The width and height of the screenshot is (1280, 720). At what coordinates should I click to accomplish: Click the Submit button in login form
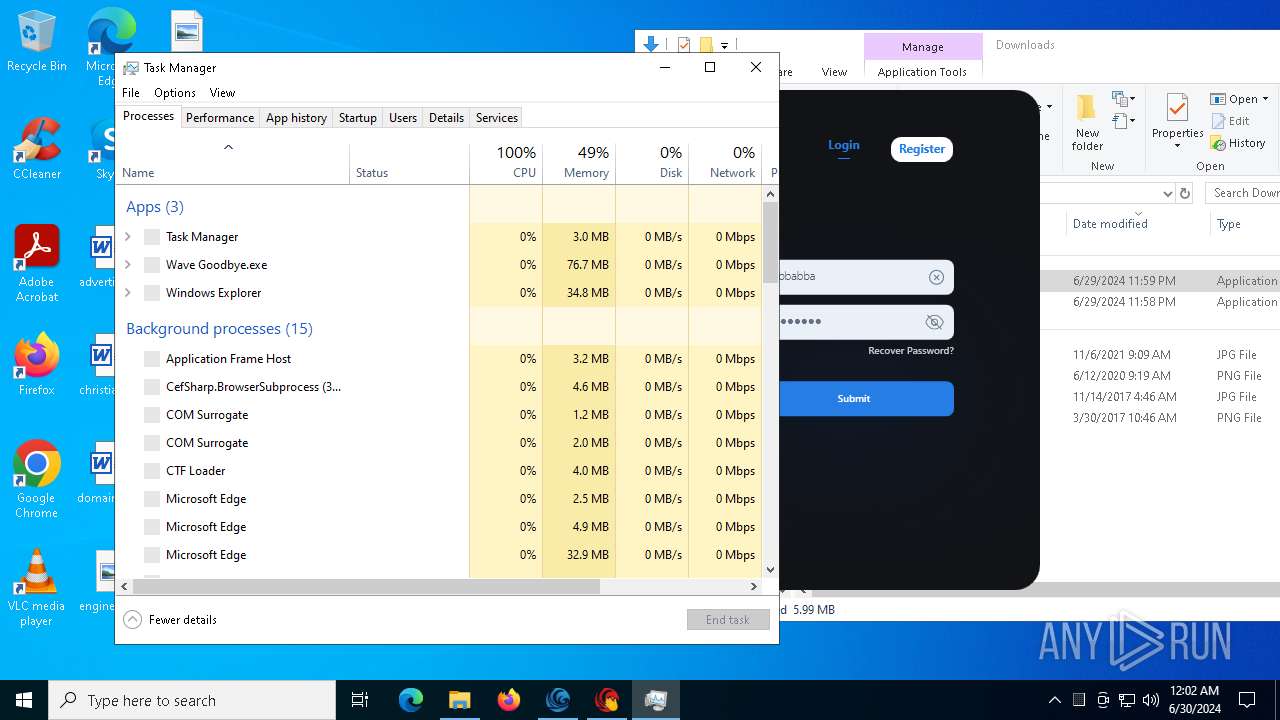[853, 398]
